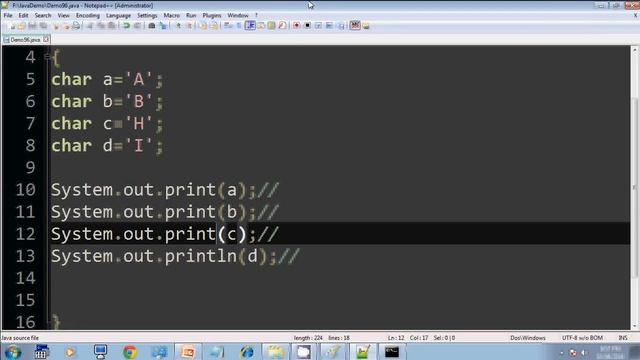Screen dimensions: 640x360
Task: Save the current file via toolbar
Action: pyautogui.click(x=32, y=26)
